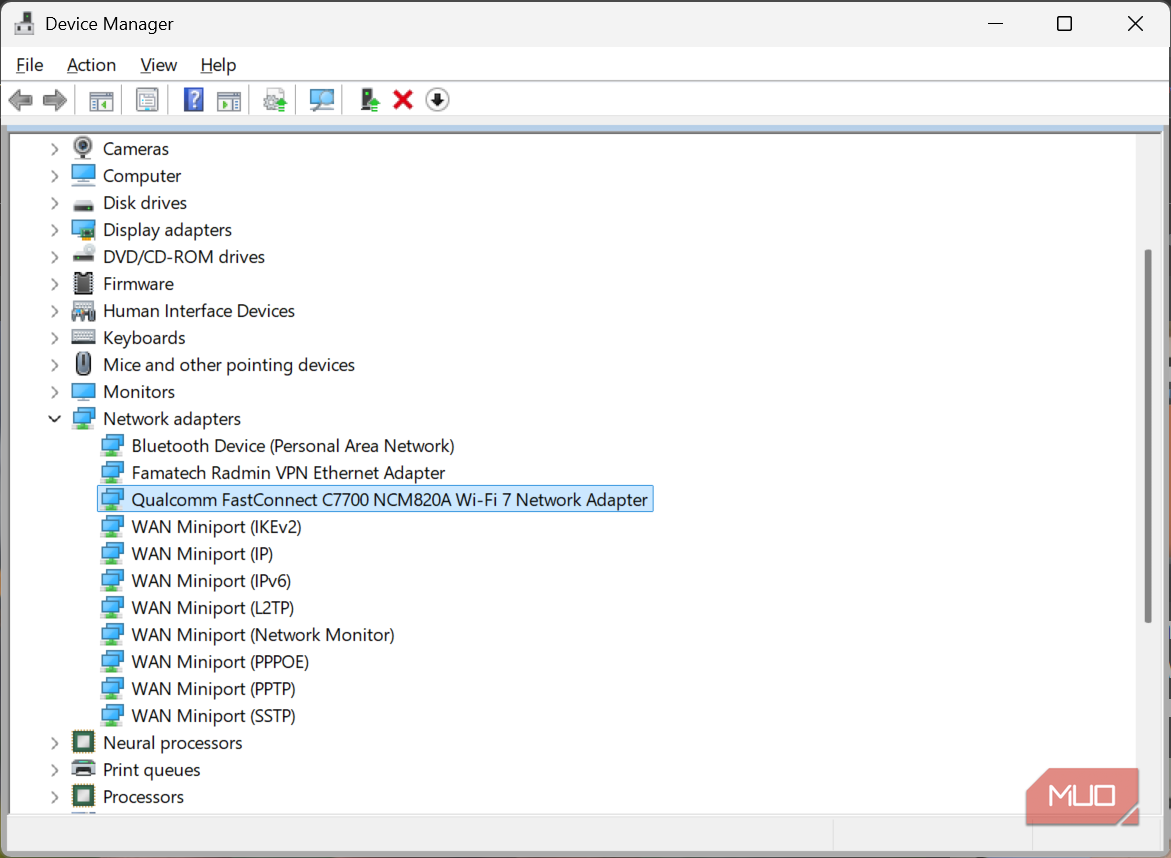1171x858 pixels.
Task: Click the Update driver toolbar icon
Action: coord(275,100)
